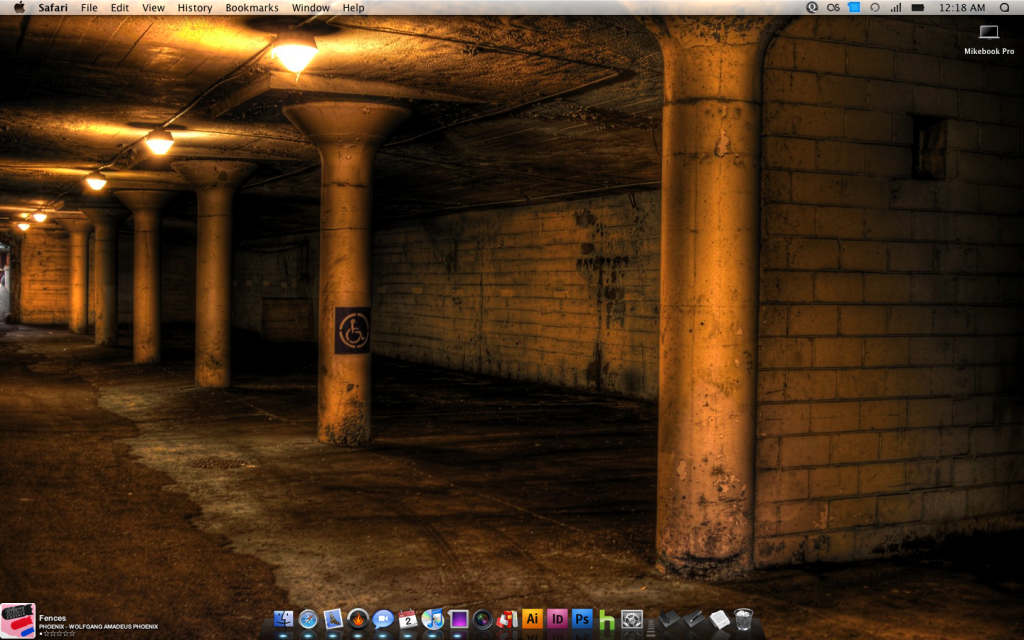1024x640 pixels.
Task: Open the Apple menu
Action: 19,8
